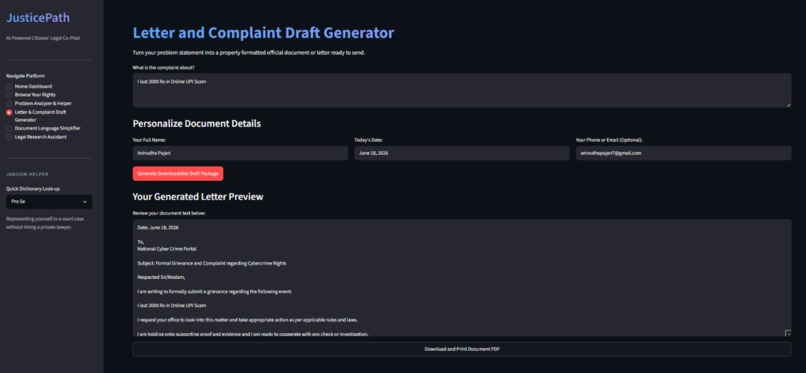
Task: Click the Personalize Document Details heading
Action: (196, 124)
